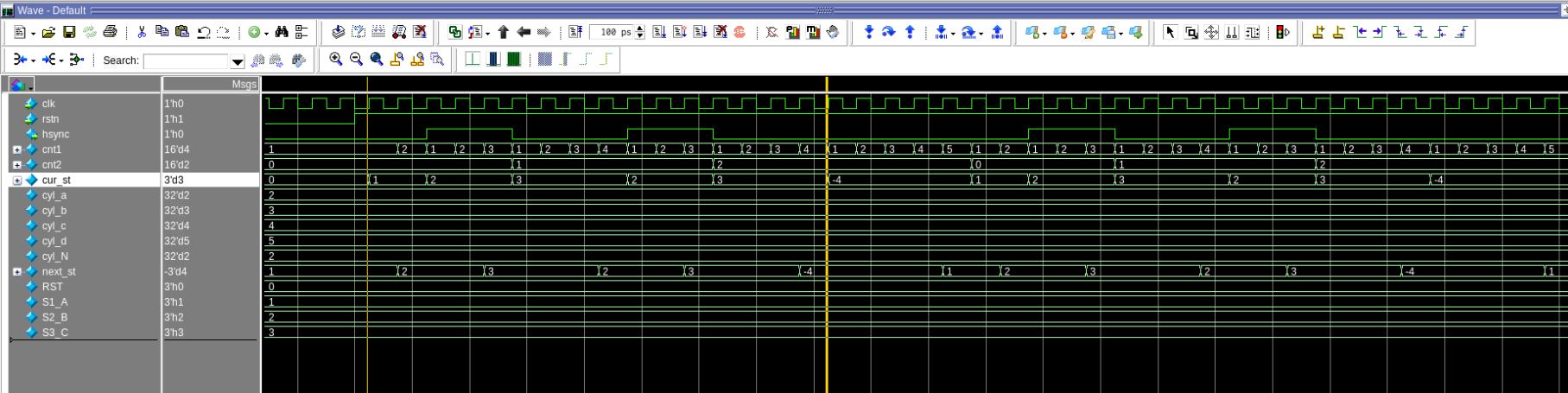Click the black left arrow icon
This screenshot has width=1568, height=393.
click(x=524, y=32)
